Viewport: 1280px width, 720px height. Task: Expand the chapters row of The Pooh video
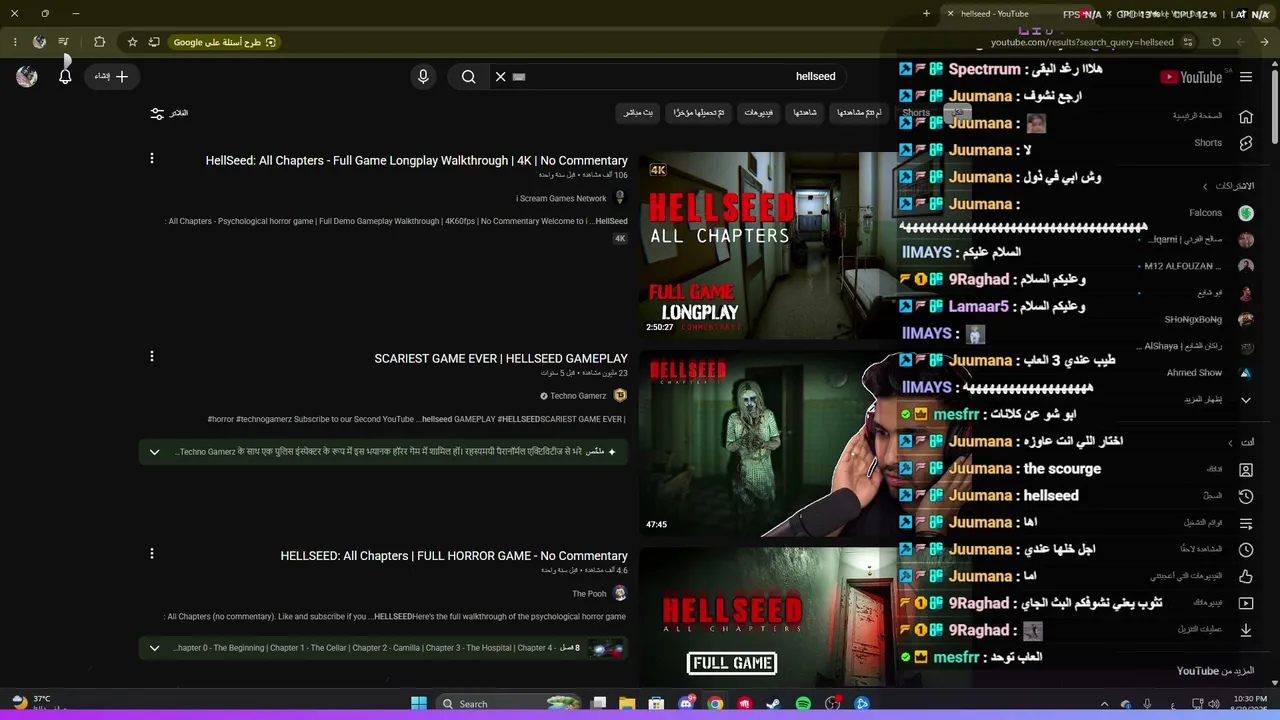pyautogui.click(x=154, y=648)
